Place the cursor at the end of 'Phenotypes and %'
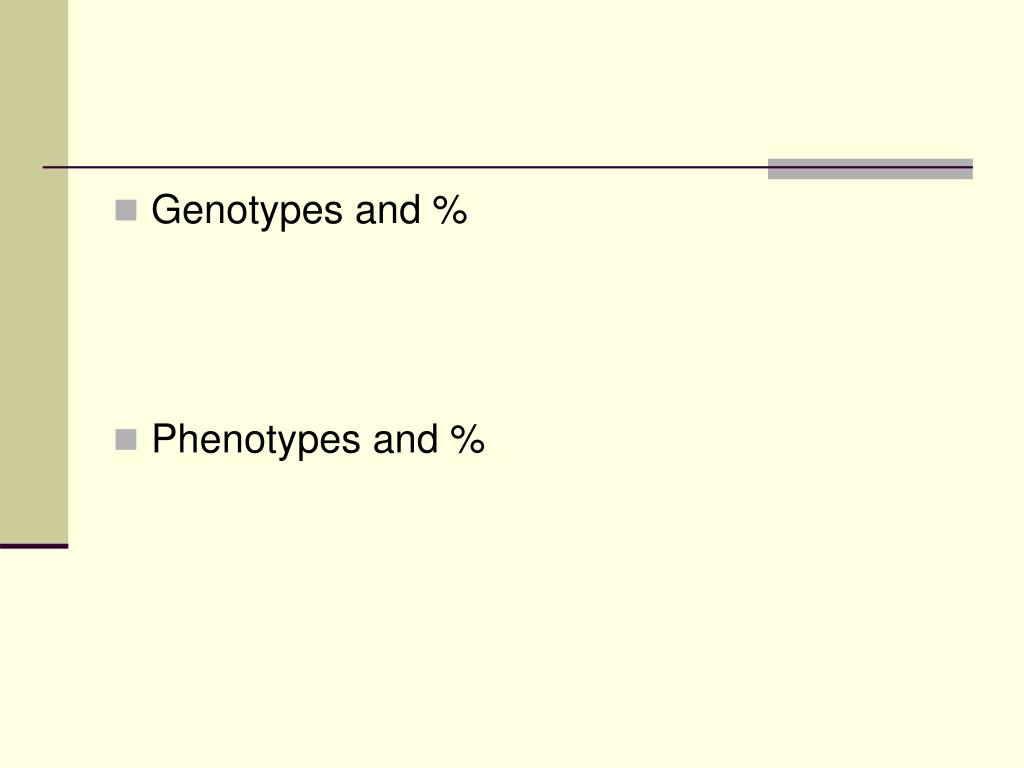The height and width of the screenshot is (768, 1024). click(487, 439)
